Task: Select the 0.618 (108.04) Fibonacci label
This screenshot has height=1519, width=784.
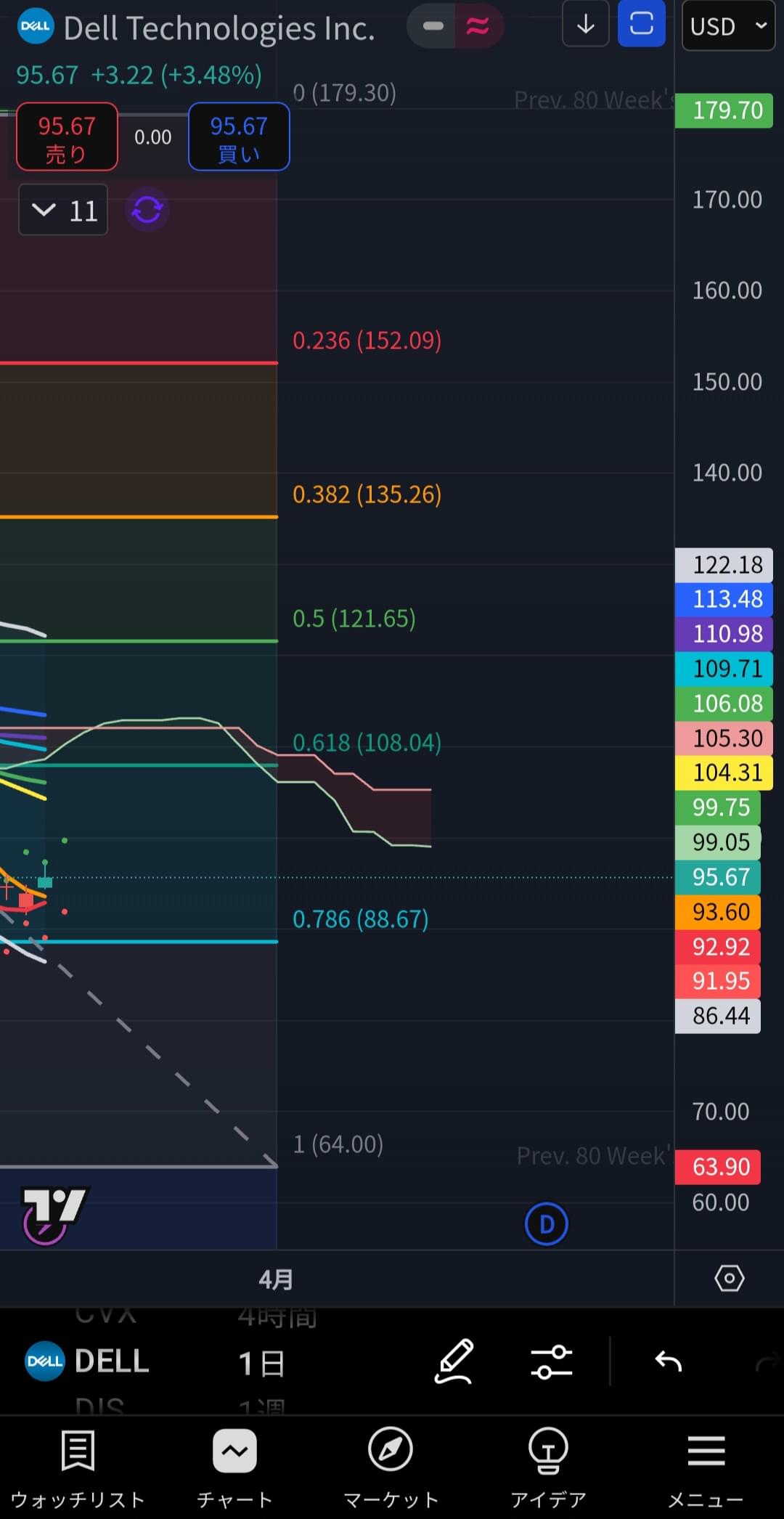Action: (367, 742)
